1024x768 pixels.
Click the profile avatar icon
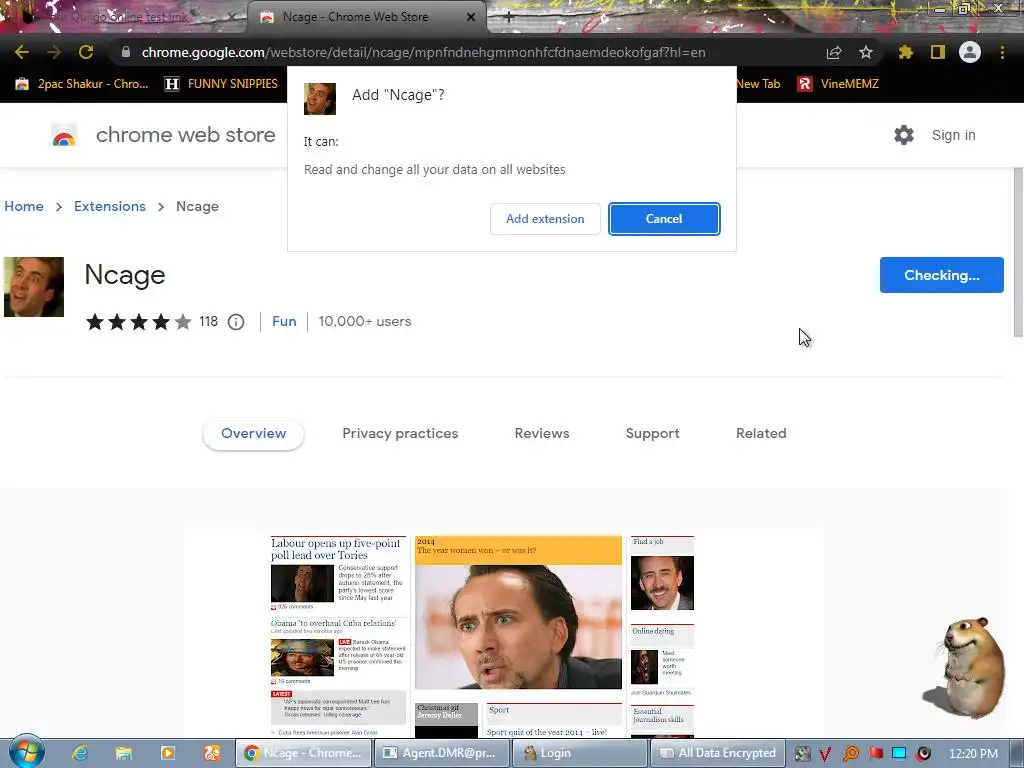[970, 52]
